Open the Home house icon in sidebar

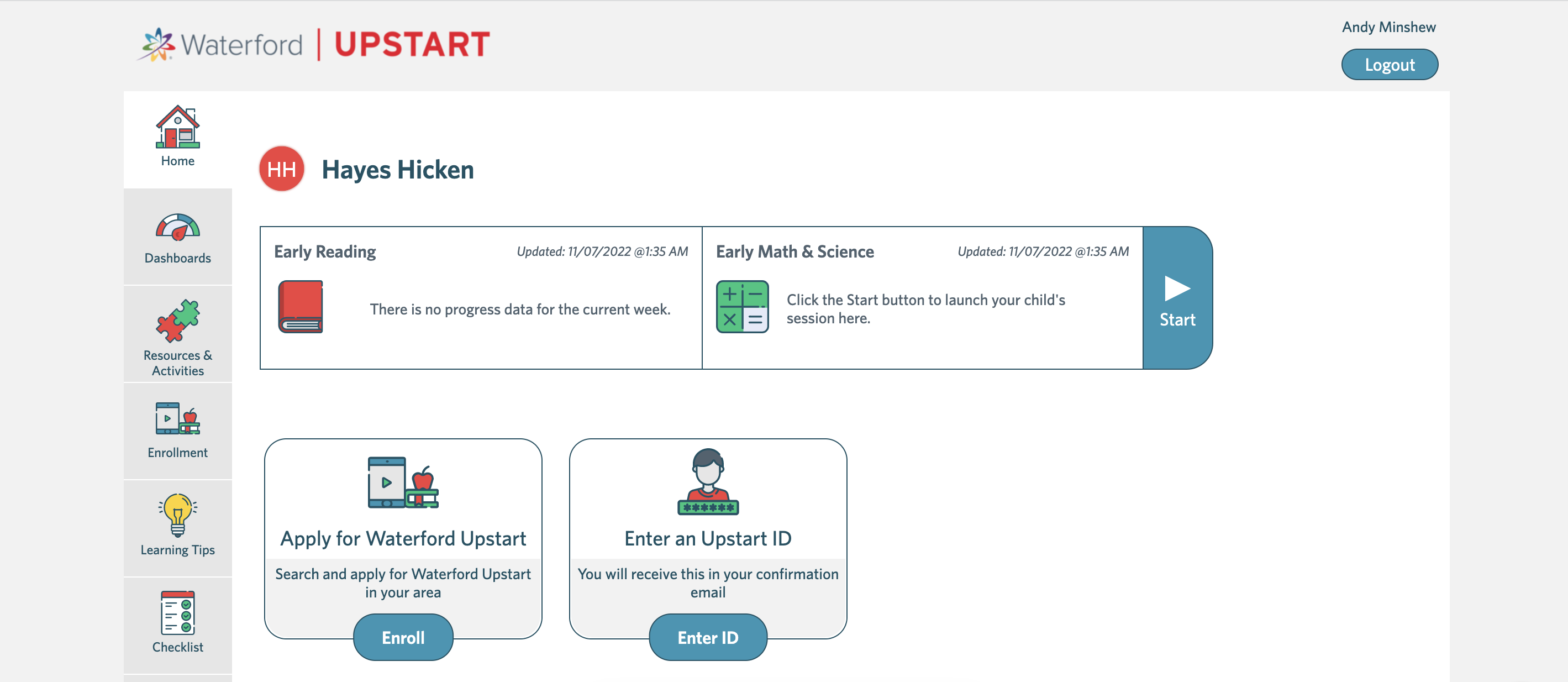click(178, 127)
